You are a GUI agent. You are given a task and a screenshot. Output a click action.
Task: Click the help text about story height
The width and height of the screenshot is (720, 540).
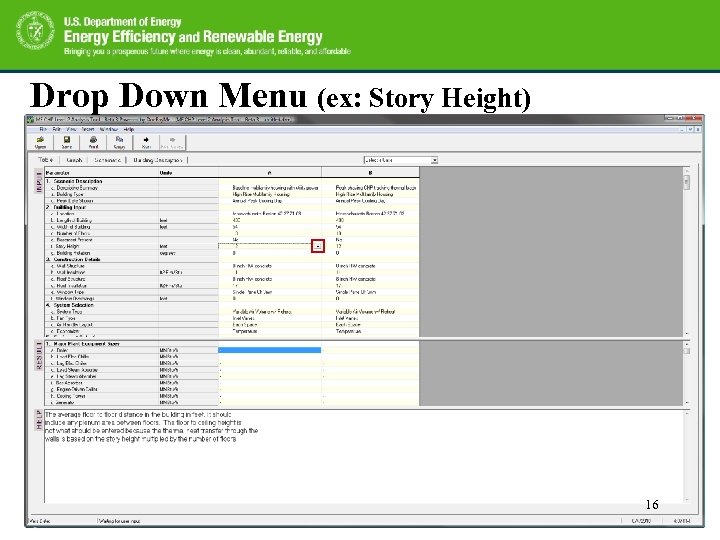(152, 427)
